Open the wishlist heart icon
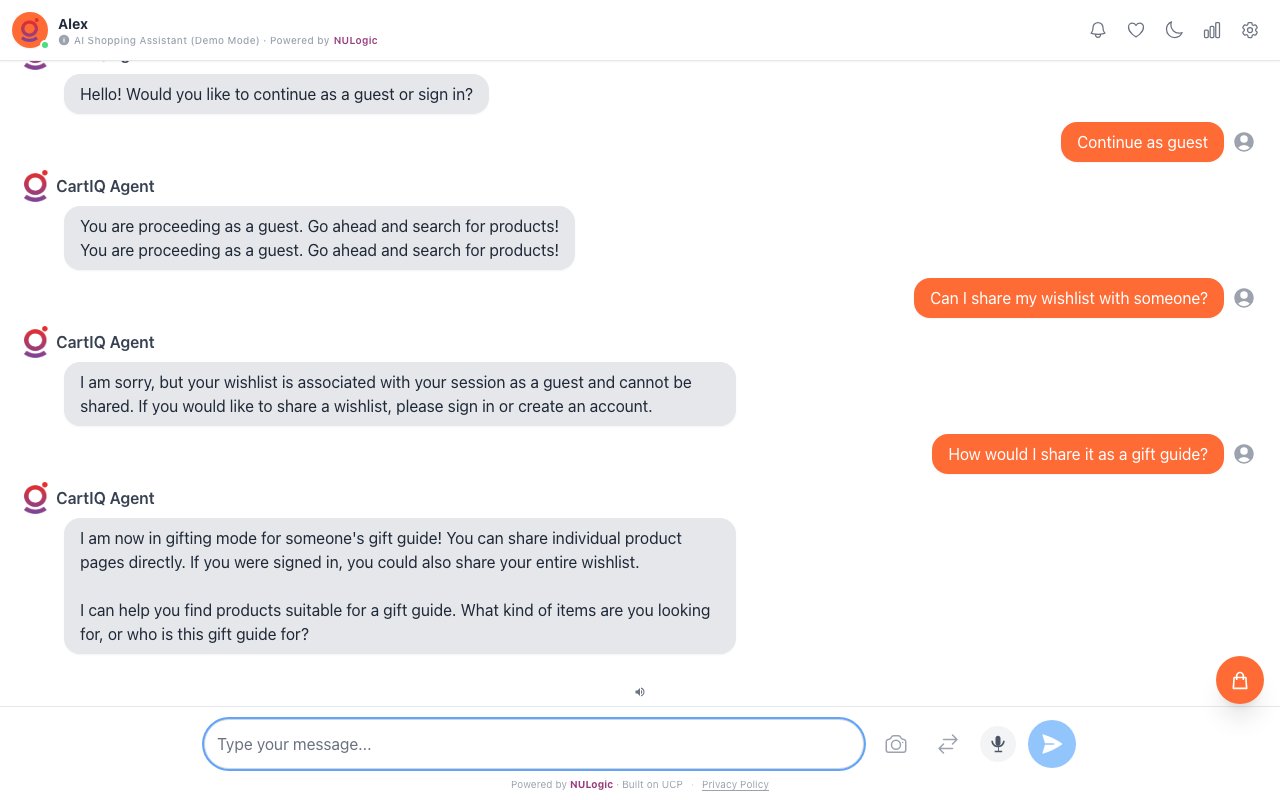The width and height of the screenshot is (1280, 800). click(x=1136, y=30)
